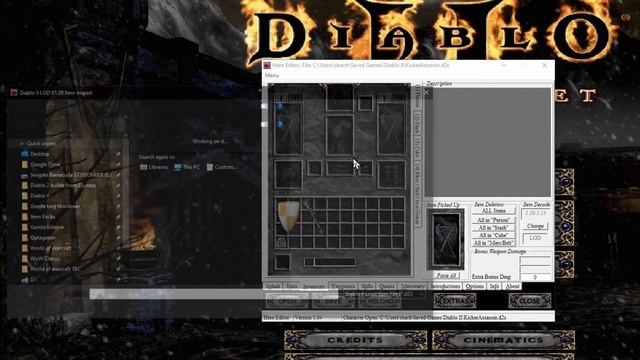Select Desktop in Item Import quick access
The width and height of the screenshot is (640, 360).
pos(40,154)
